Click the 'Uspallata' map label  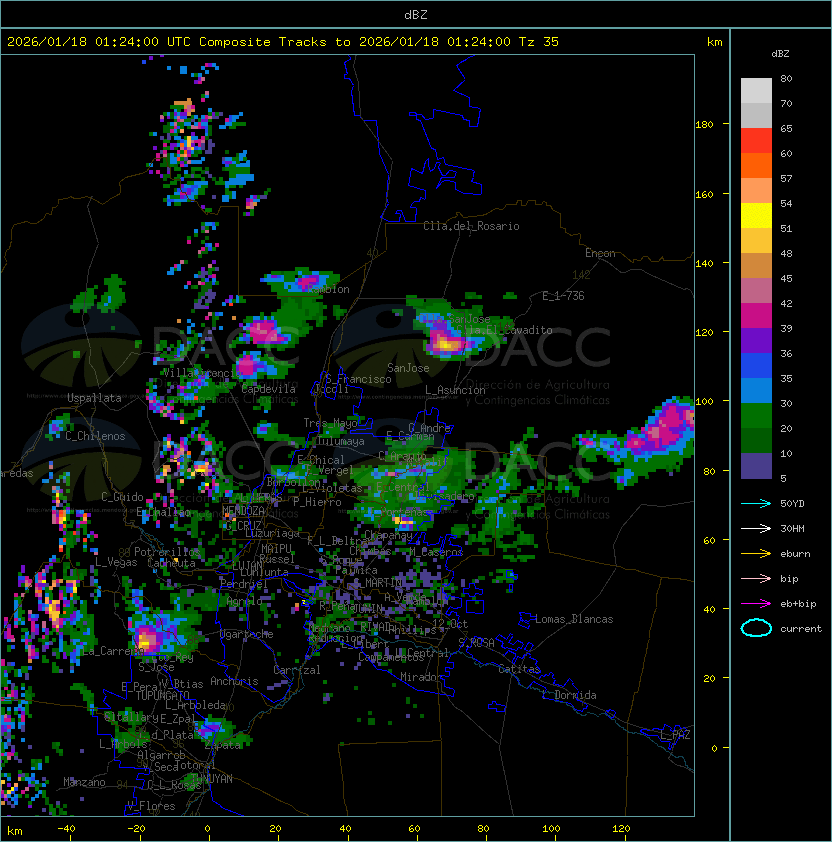tap(95, 398)
